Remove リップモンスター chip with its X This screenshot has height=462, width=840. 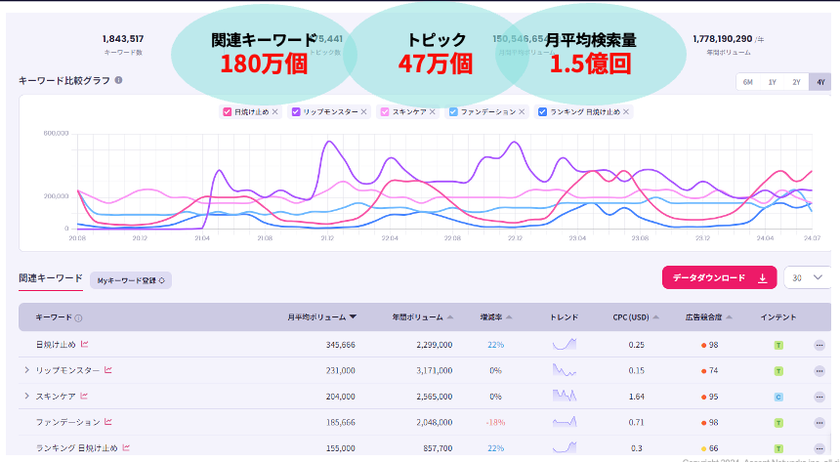(364, 112)
